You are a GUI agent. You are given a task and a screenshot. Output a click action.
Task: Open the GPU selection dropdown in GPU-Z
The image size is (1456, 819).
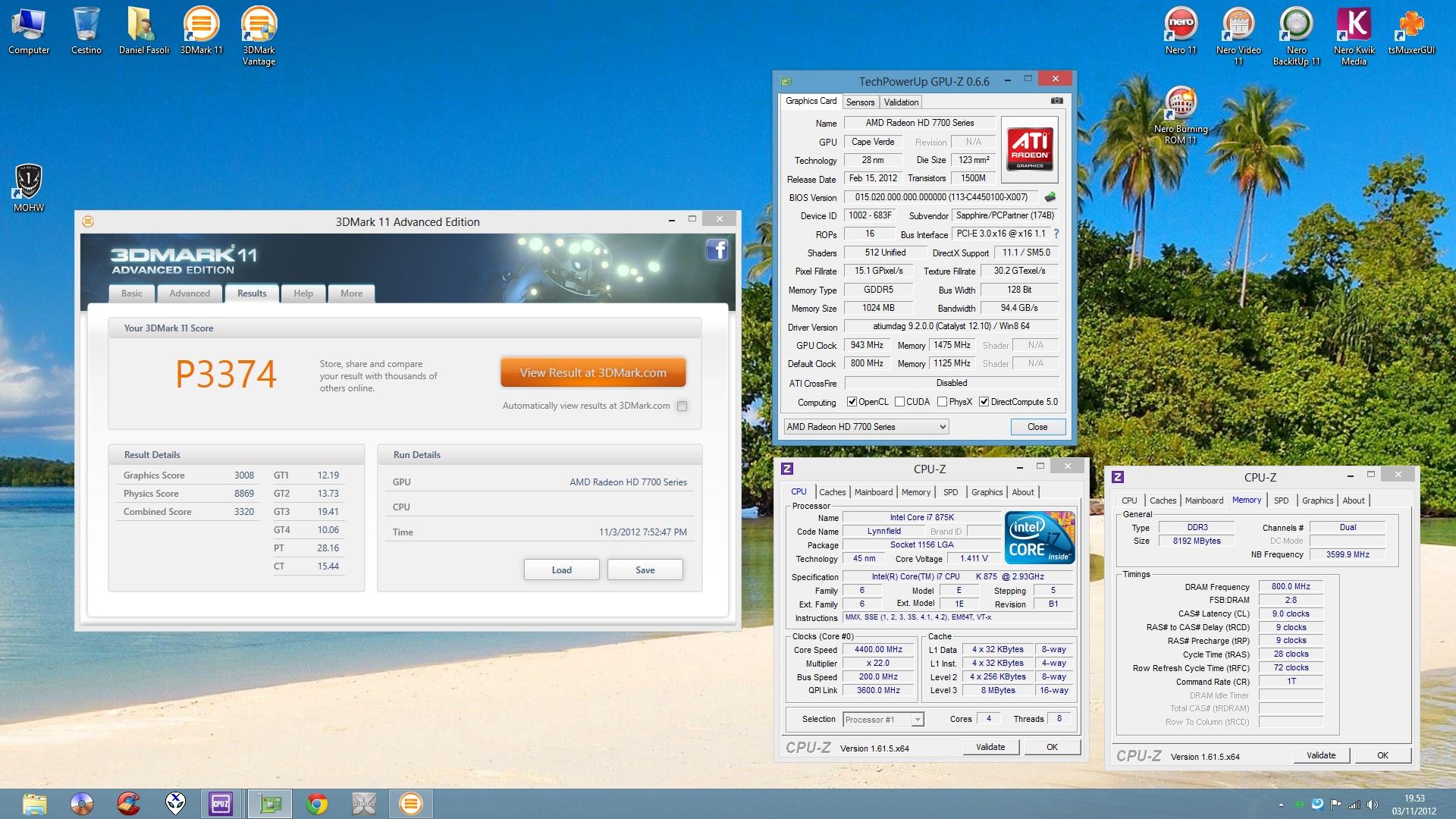click(x=866, y=427)
